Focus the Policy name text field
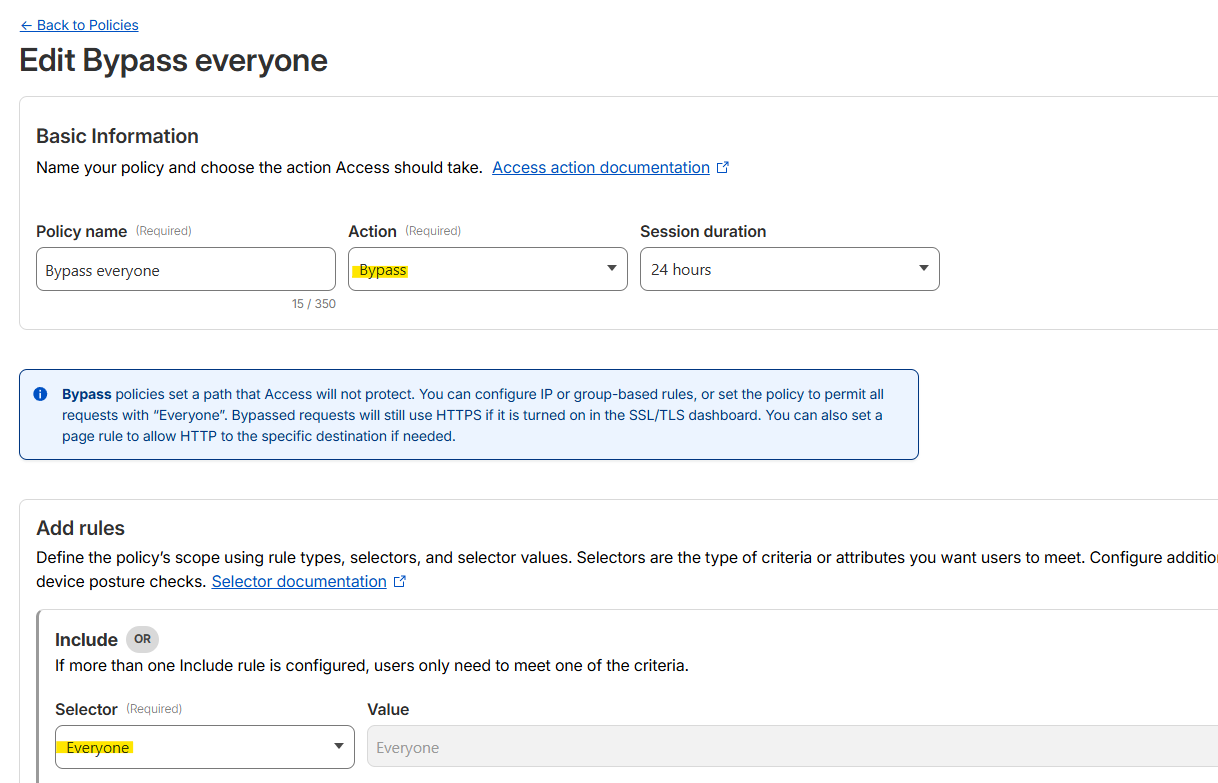1218x783 pixels. pos(185,270)
